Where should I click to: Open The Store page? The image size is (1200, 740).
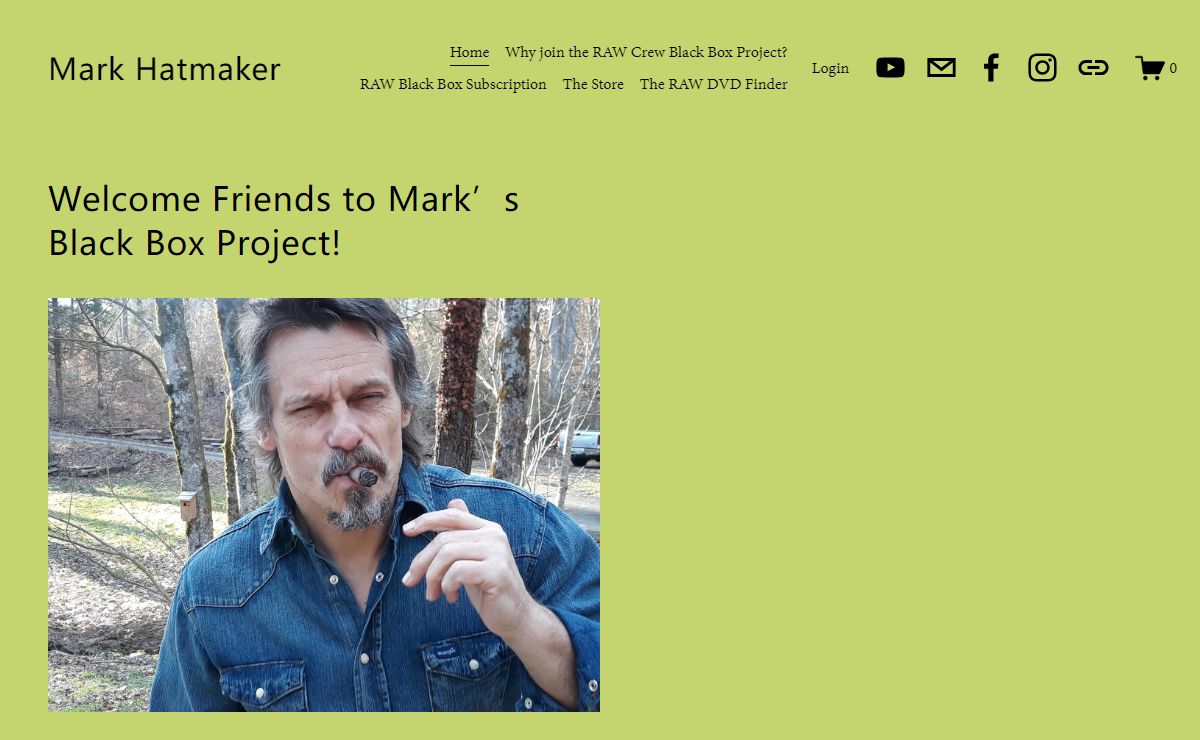point(593,84)
